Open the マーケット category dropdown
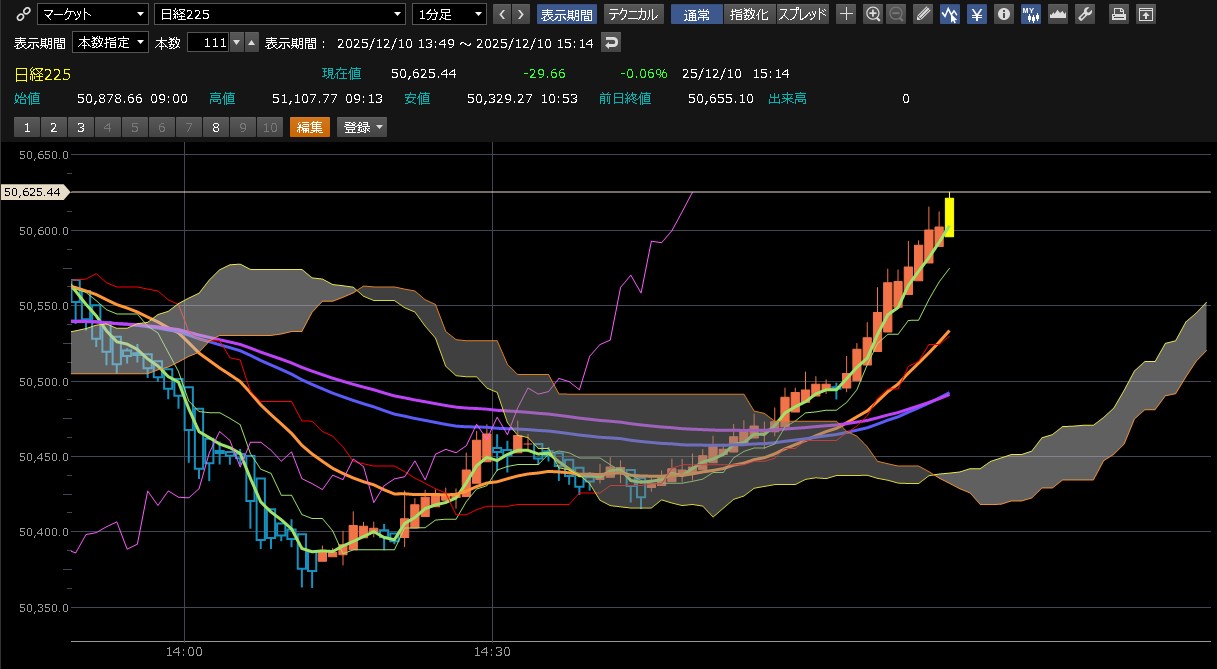1217x669 pixels. tap(91, 14)
